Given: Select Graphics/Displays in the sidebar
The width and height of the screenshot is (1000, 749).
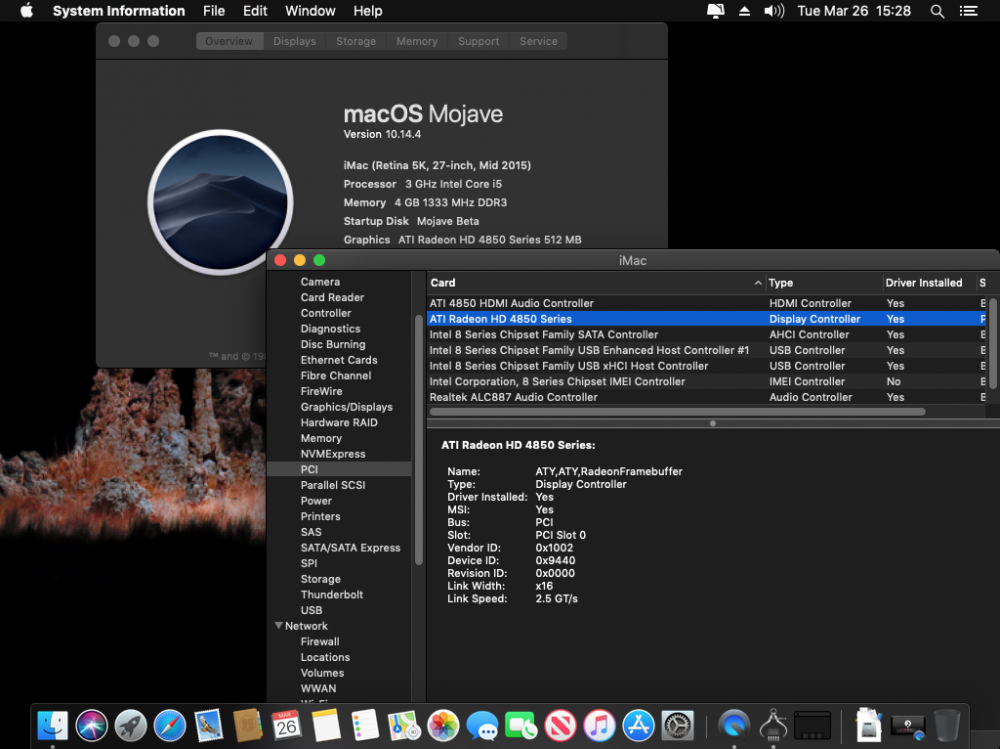Looking at the screenshot, I should 347,407.
